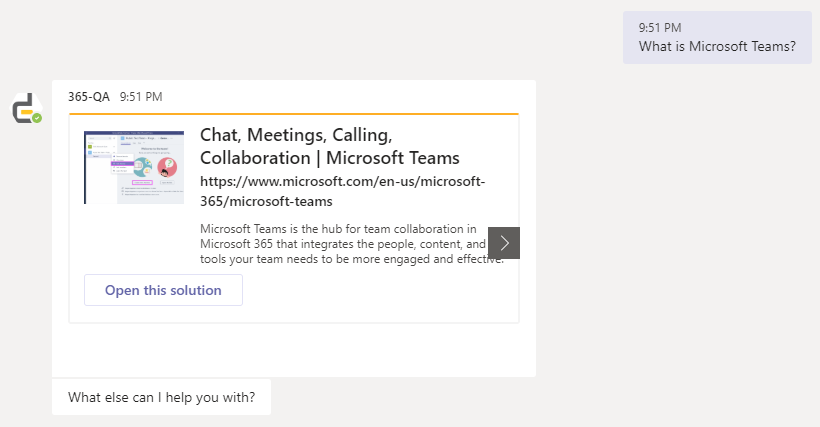Advance the card carousel with the right chevron

[504, 243]
